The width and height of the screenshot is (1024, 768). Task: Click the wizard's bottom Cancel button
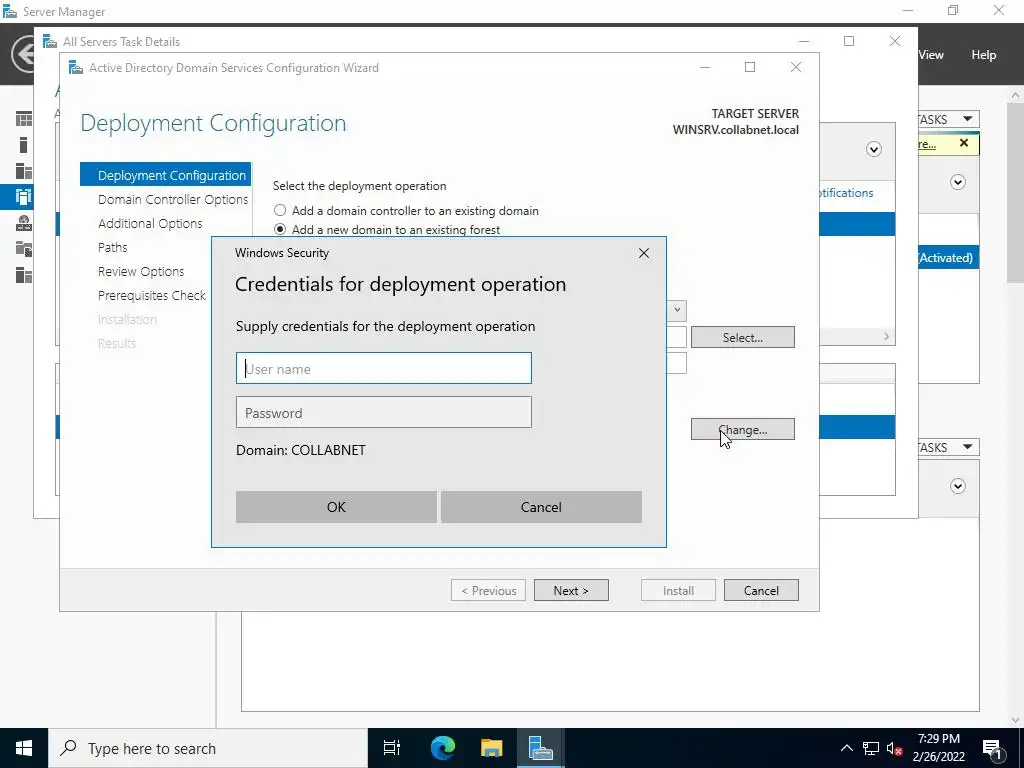(761, 590)
